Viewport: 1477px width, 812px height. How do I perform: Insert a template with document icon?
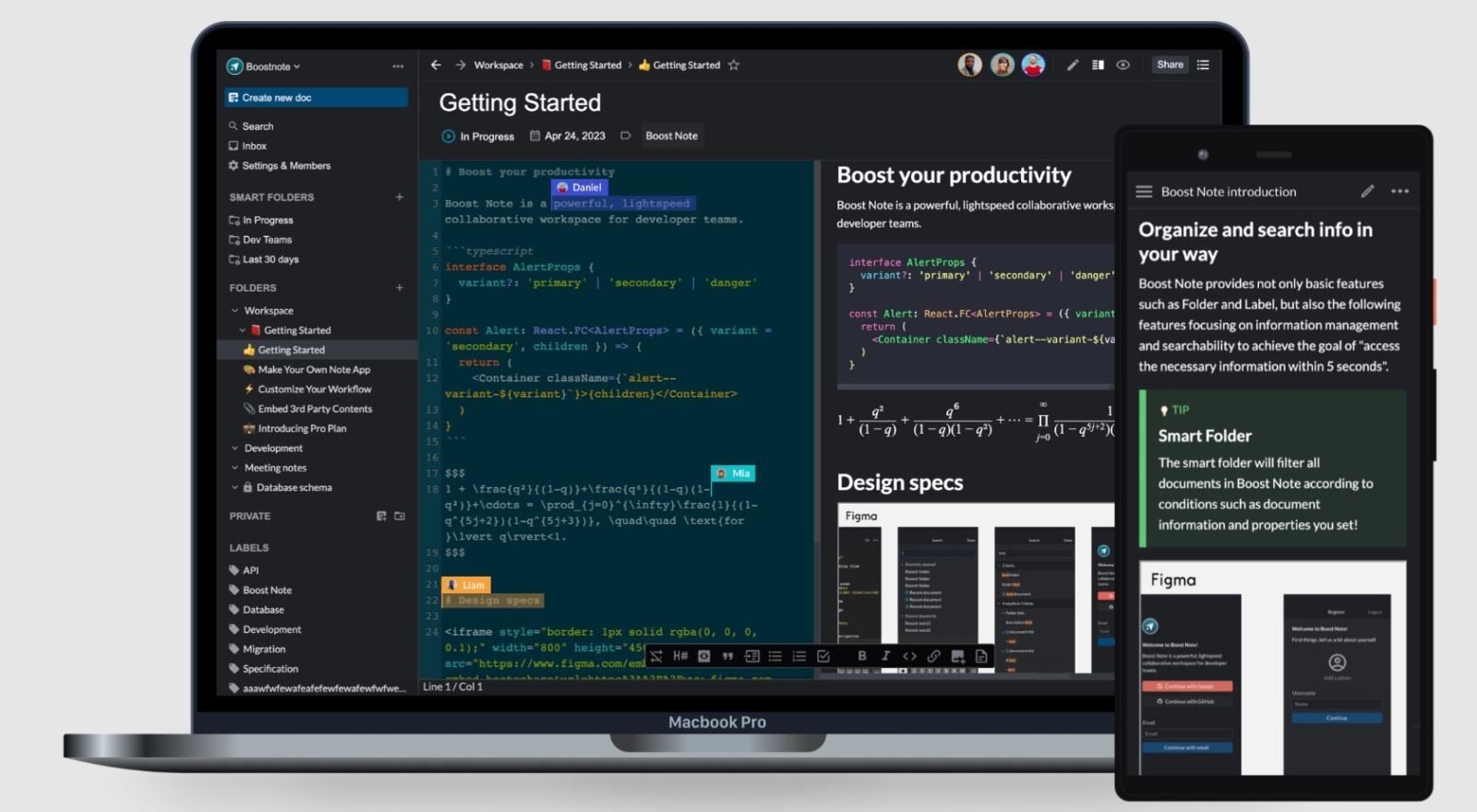[x=981, y=656]
